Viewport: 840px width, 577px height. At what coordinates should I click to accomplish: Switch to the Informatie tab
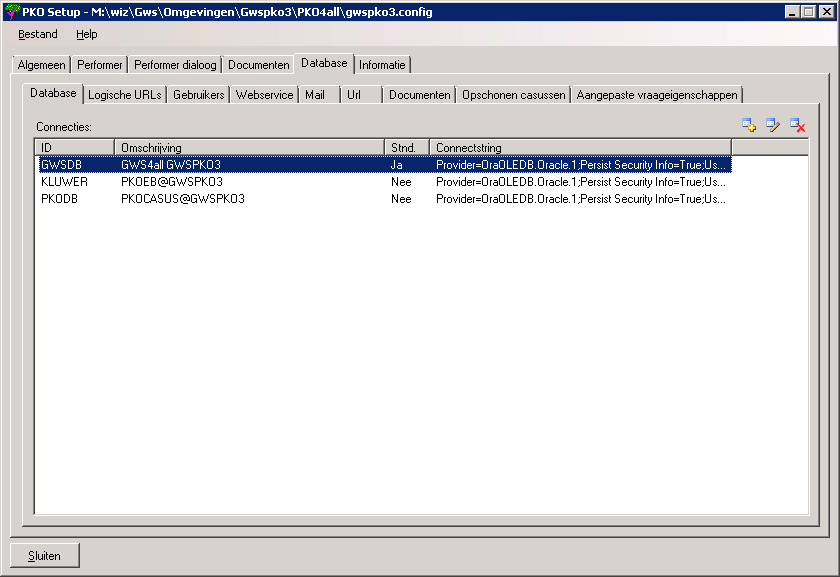pos(382,65)
